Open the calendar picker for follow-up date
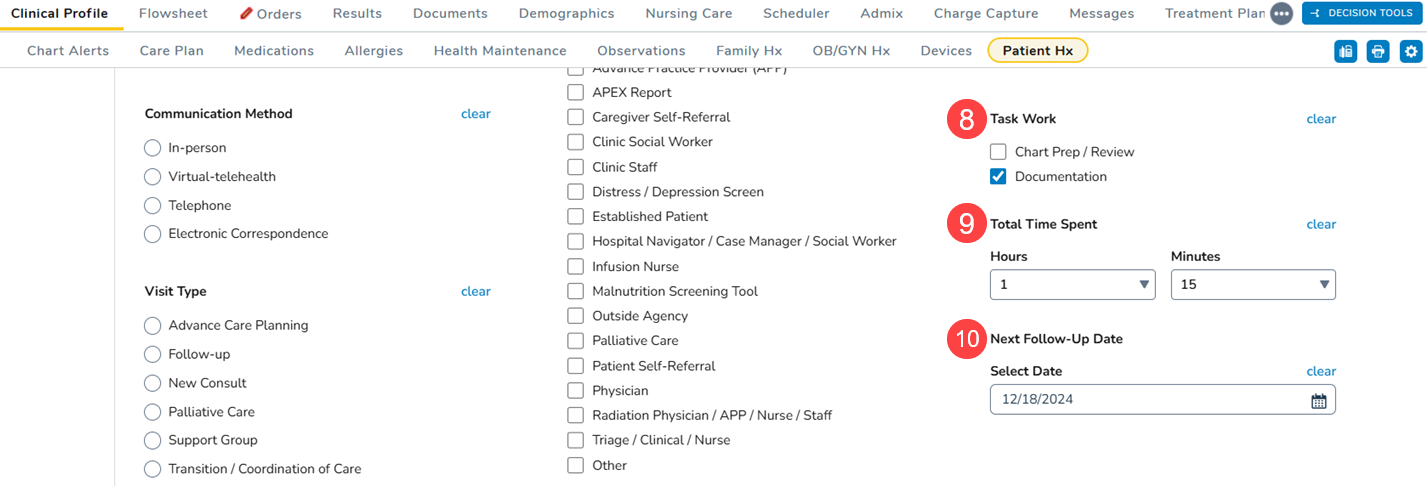The width and height of the screenshot is (1427, 486). 1318,401
